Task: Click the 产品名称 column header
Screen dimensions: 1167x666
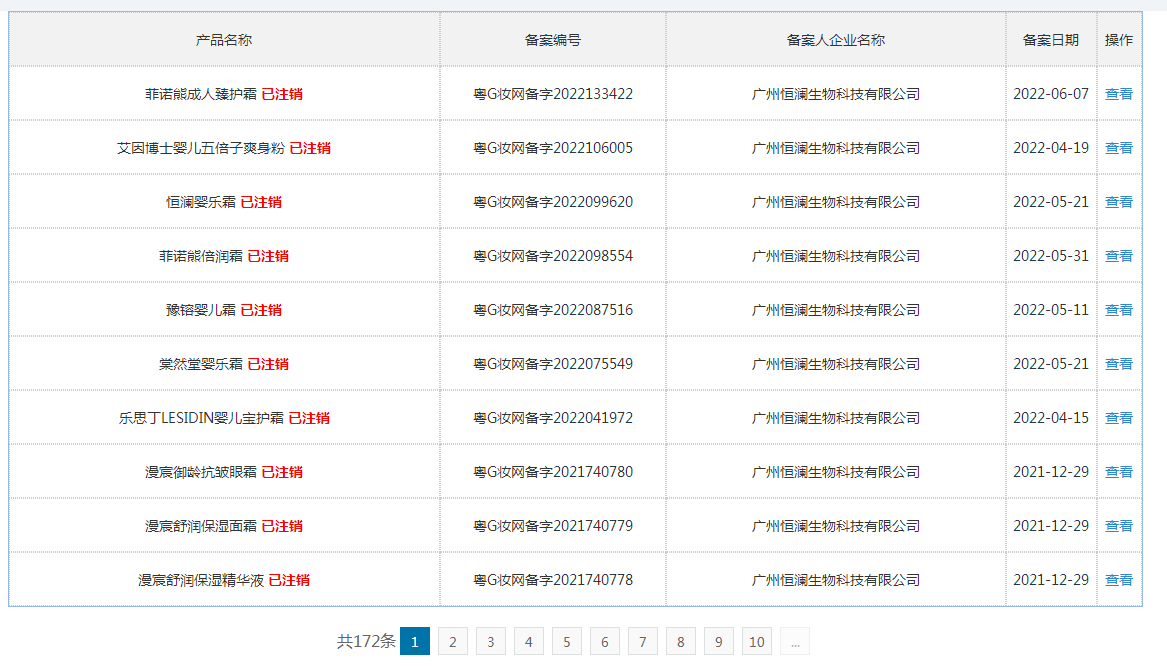Action: point(224,40)
